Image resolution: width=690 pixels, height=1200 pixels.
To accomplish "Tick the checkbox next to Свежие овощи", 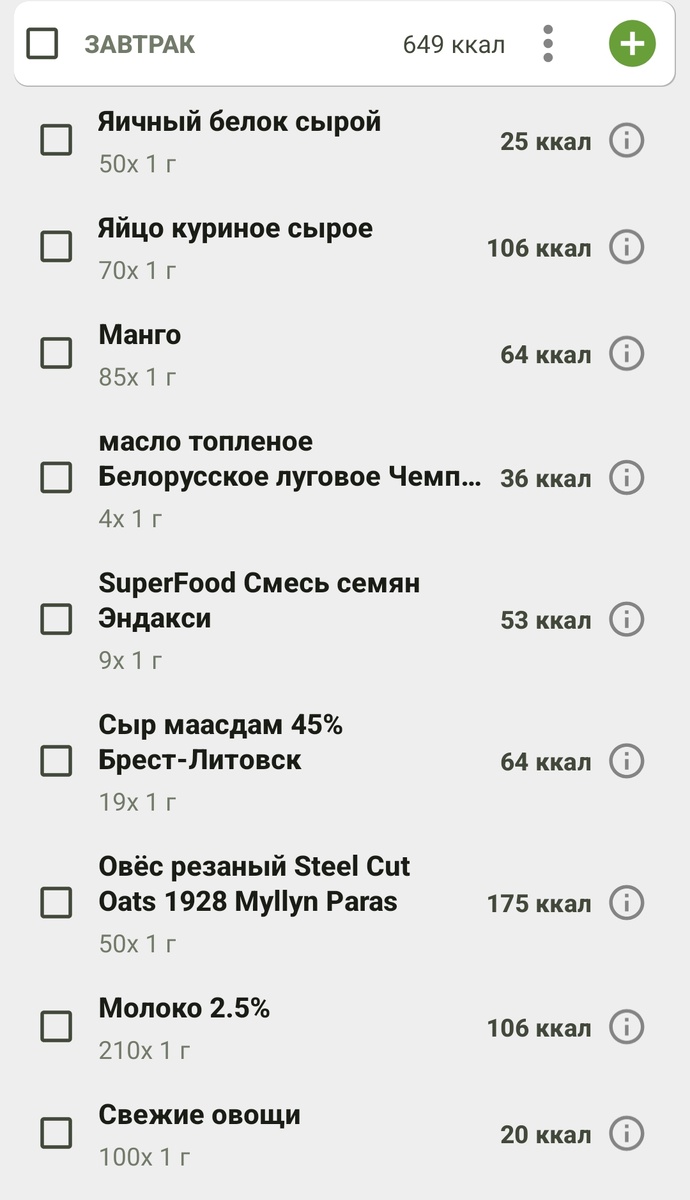I will click(55, 1135).
